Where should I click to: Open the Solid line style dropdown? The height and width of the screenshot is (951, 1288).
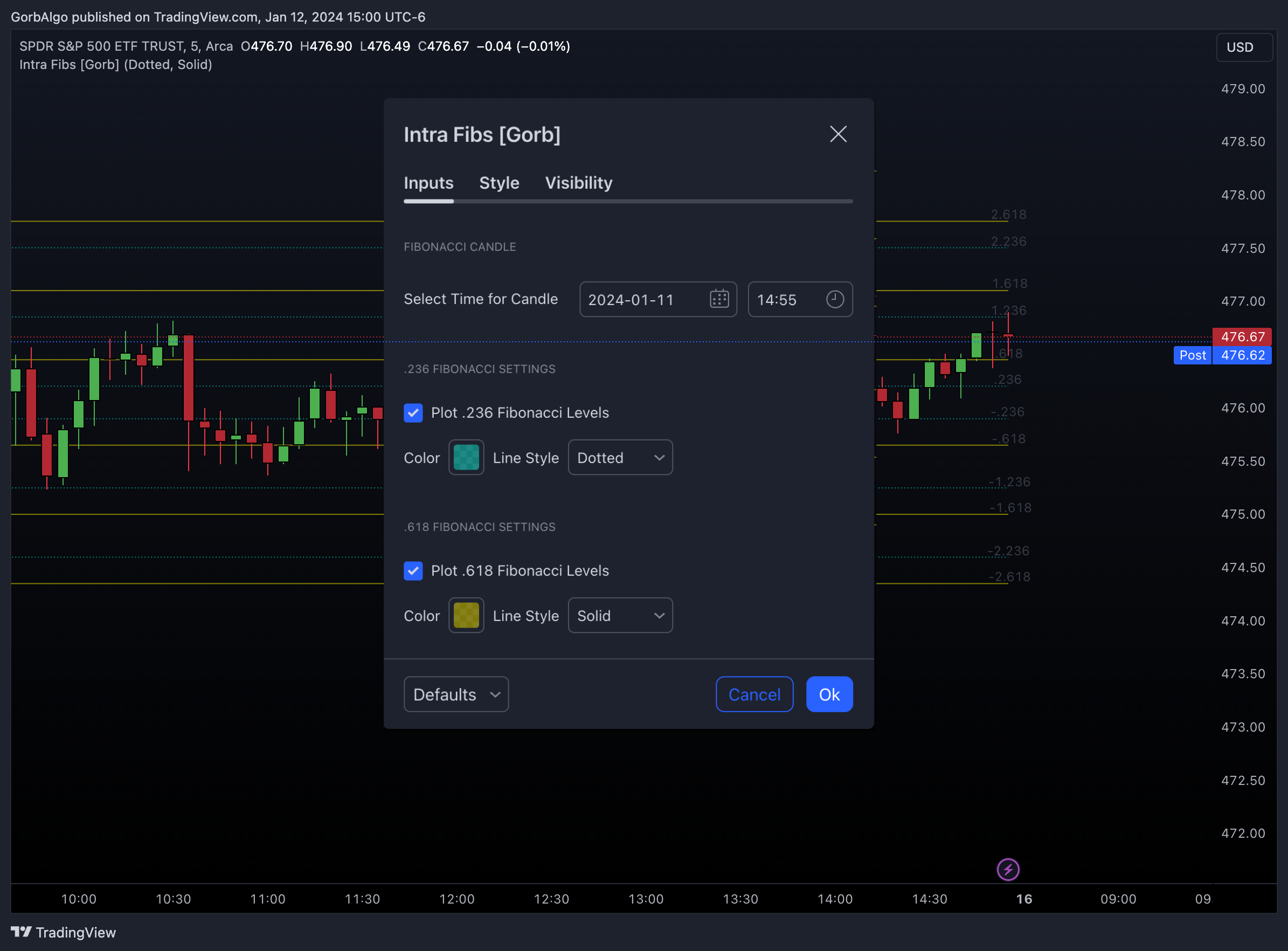click(x=620, y=615)
